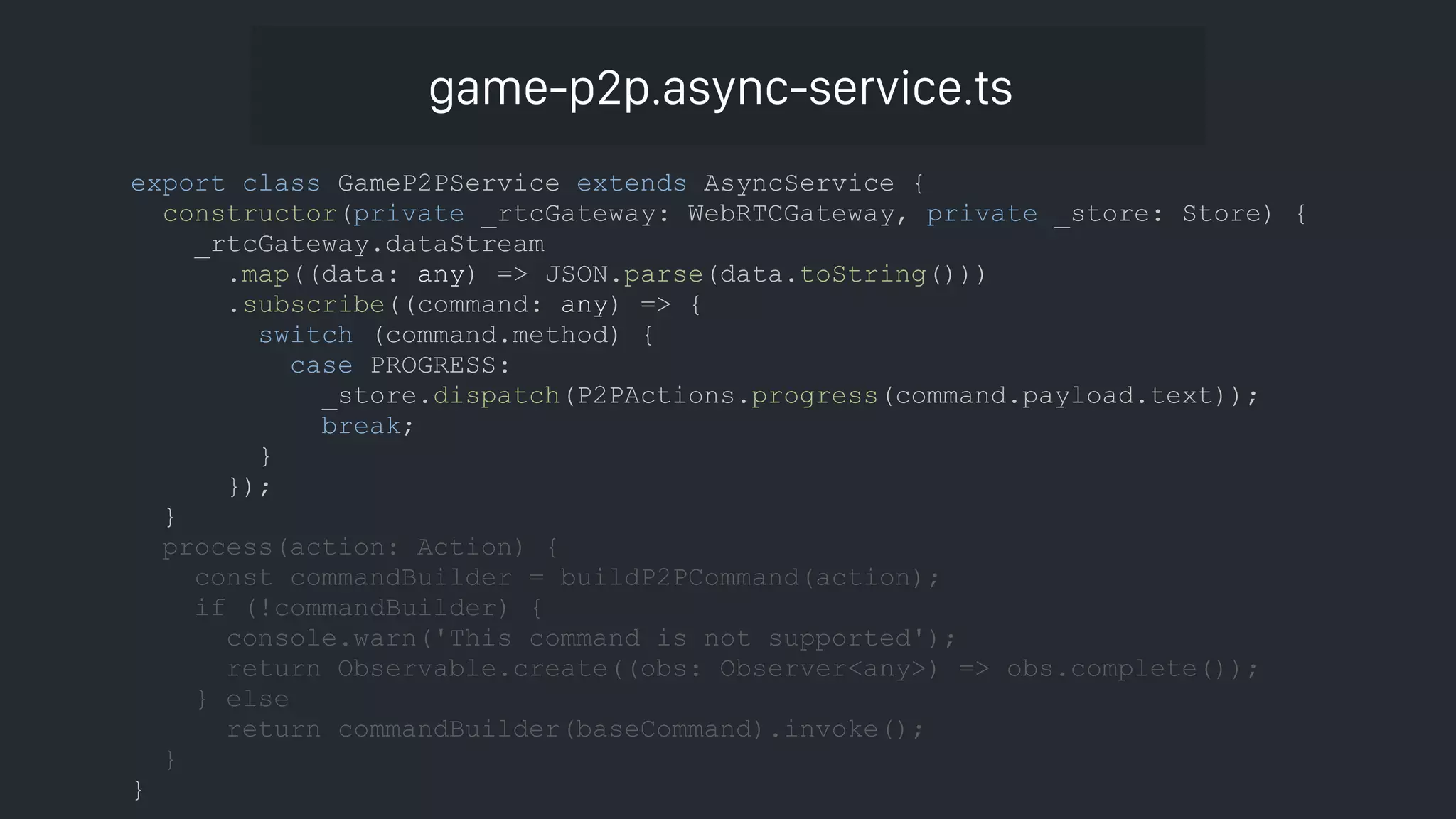The width and height of the screenshot is (1456, 819).
Task: Click the 'export' keyword
Action: pyautogui.click(x=177, y=183)
